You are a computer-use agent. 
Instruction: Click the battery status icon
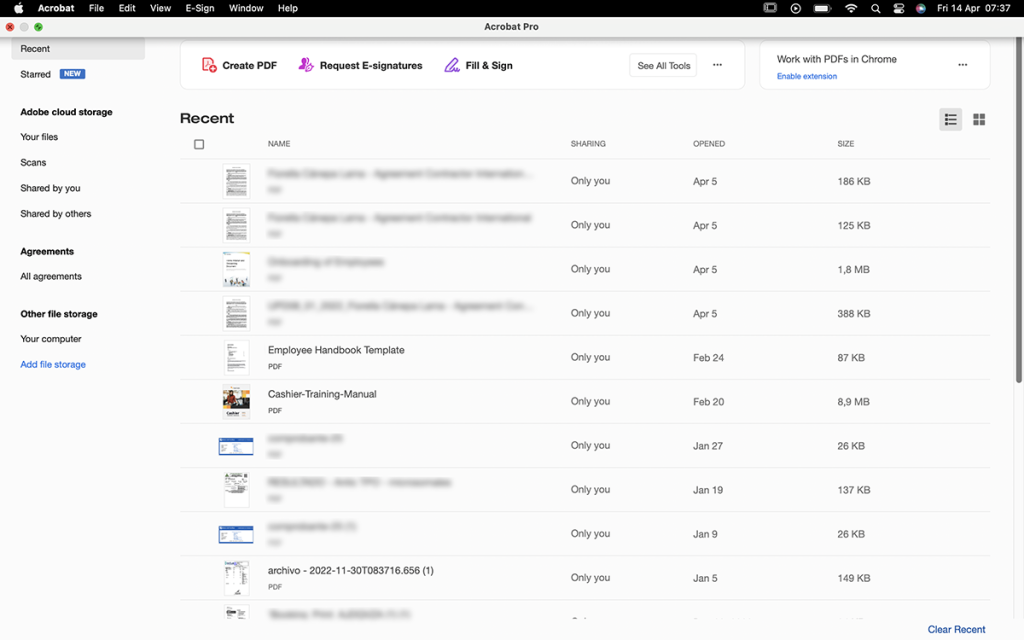[x=822, y=8]
